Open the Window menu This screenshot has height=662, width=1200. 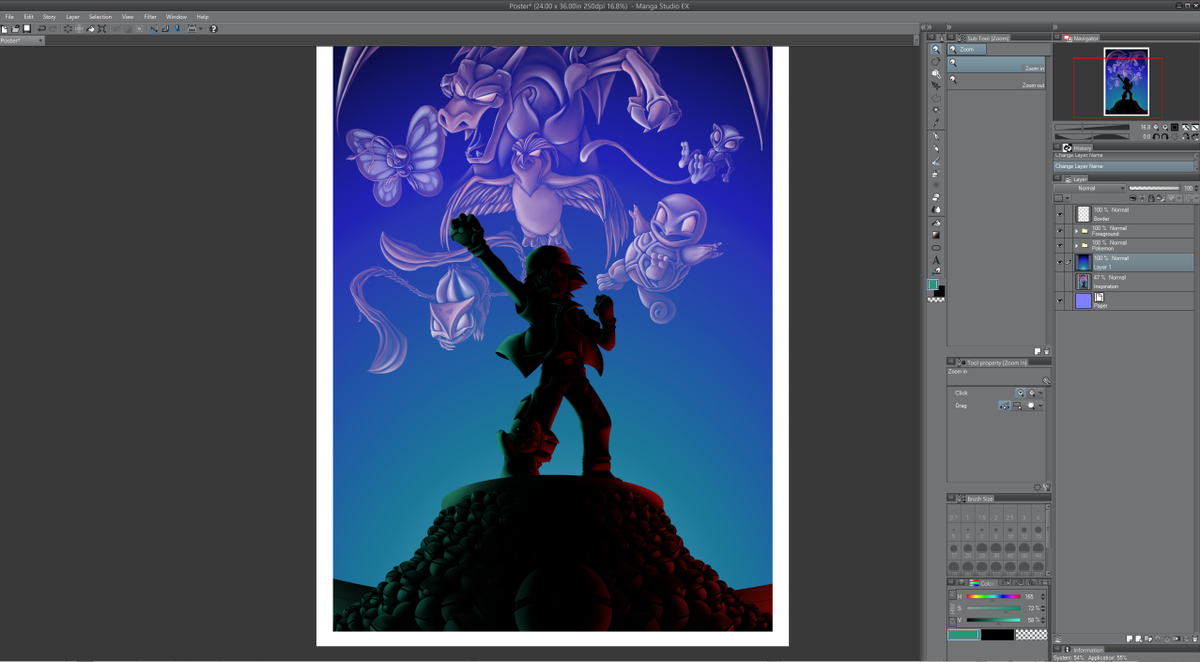pos(176,17)
